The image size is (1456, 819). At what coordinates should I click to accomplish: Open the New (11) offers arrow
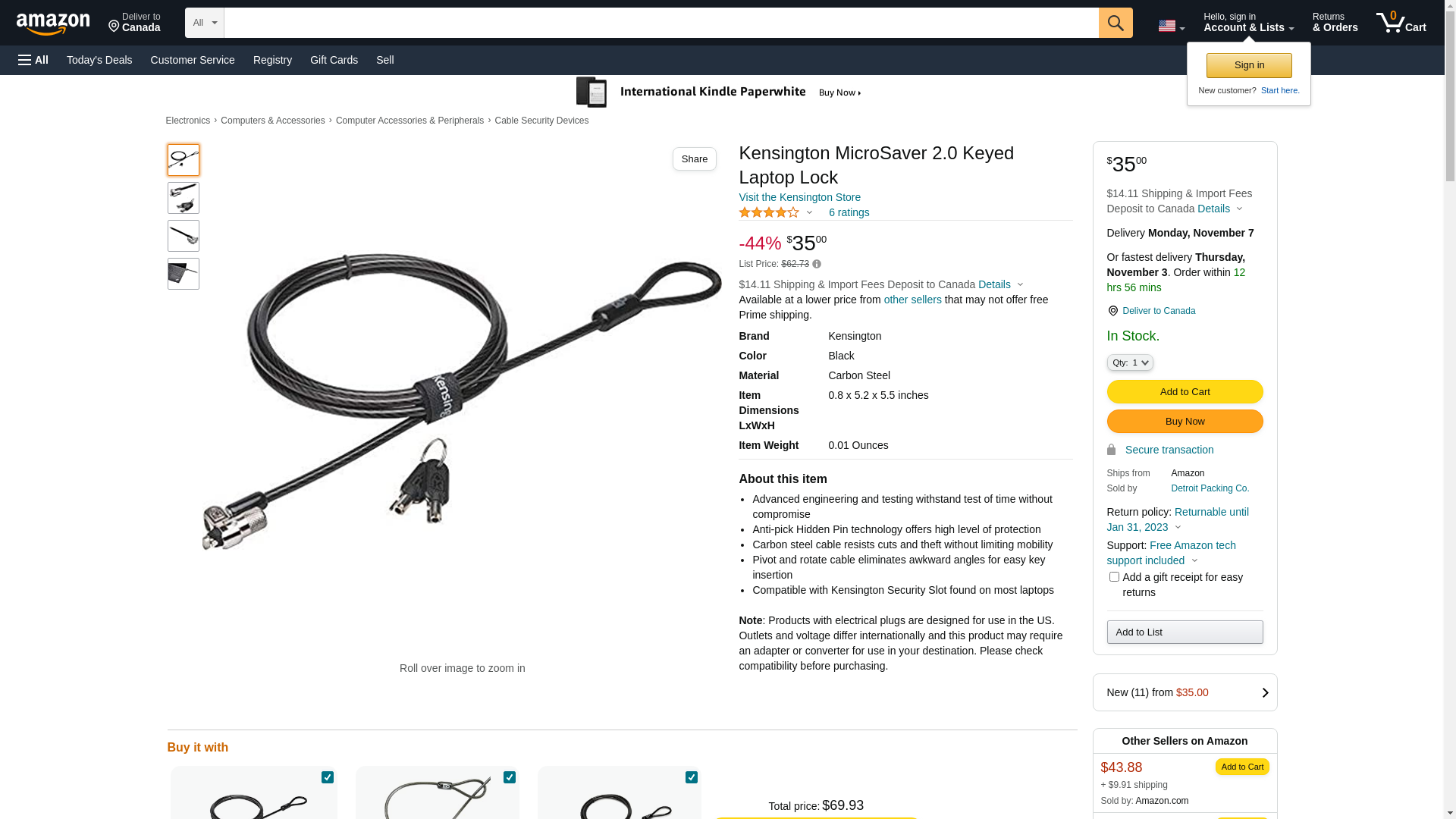click(x=1265, y=692)
